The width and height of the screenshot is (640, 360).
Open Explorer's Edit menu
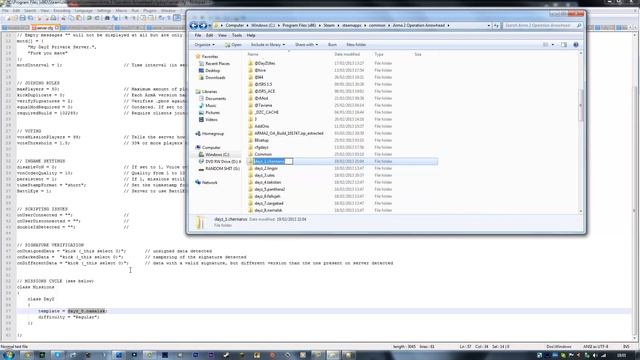pos(209,36)
